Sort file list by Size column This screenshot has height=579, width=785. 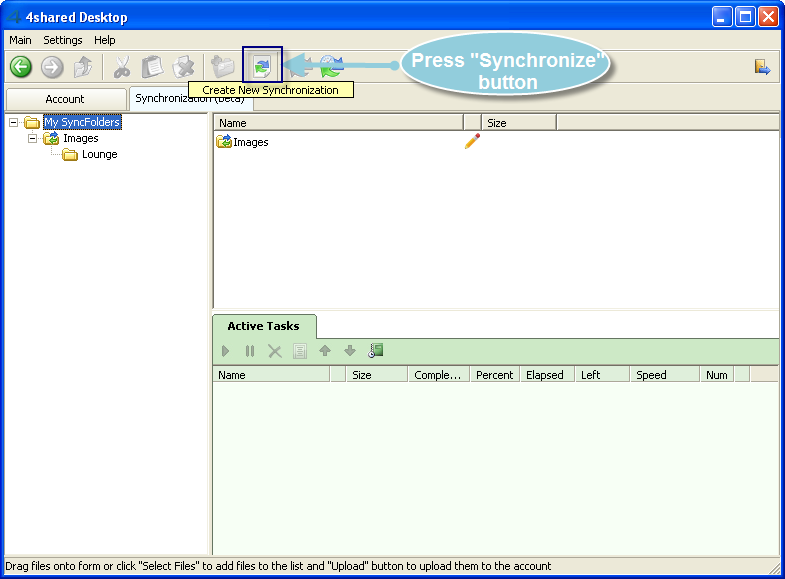[518, 123]
